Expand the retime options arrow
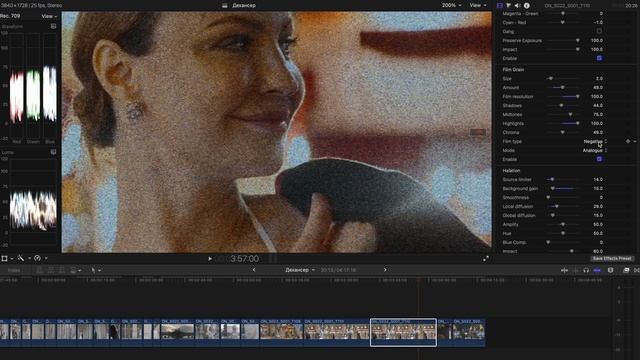Screen dimensions: 640x360 click(46, 259)
